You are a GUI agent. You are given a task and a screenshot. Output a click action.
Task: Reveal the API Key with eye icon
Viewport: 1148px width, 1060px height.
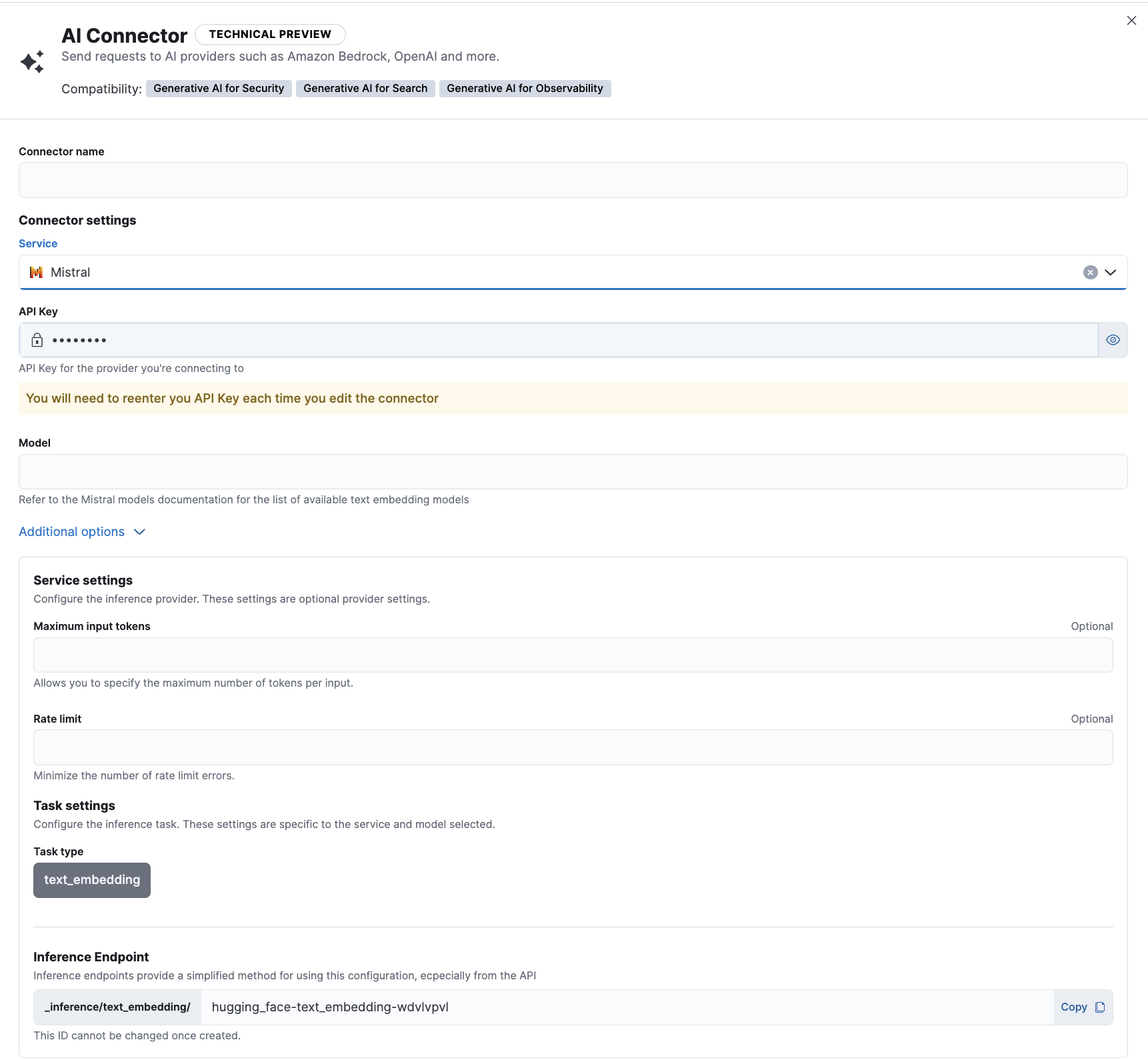(x=1113, y=340)
